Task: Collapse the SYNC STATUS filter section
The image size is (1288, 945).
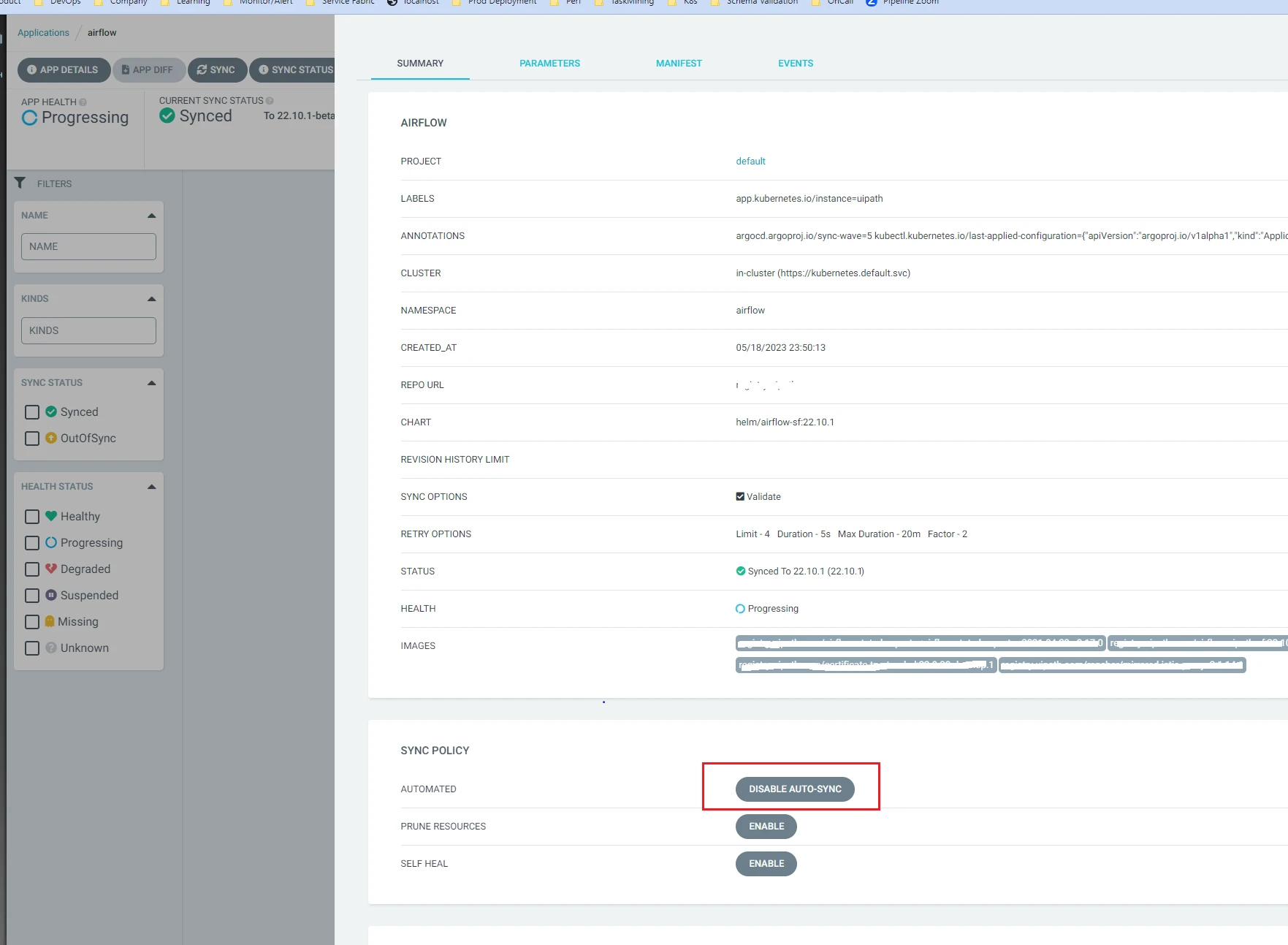Action: coord(152,383)
